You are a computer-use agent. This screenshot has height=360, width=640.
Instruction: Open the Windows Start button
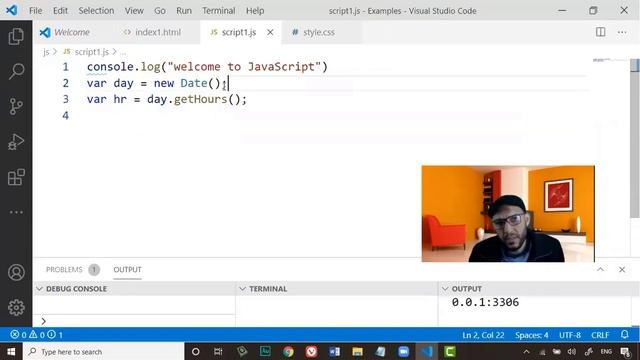[x=11, y=351]
